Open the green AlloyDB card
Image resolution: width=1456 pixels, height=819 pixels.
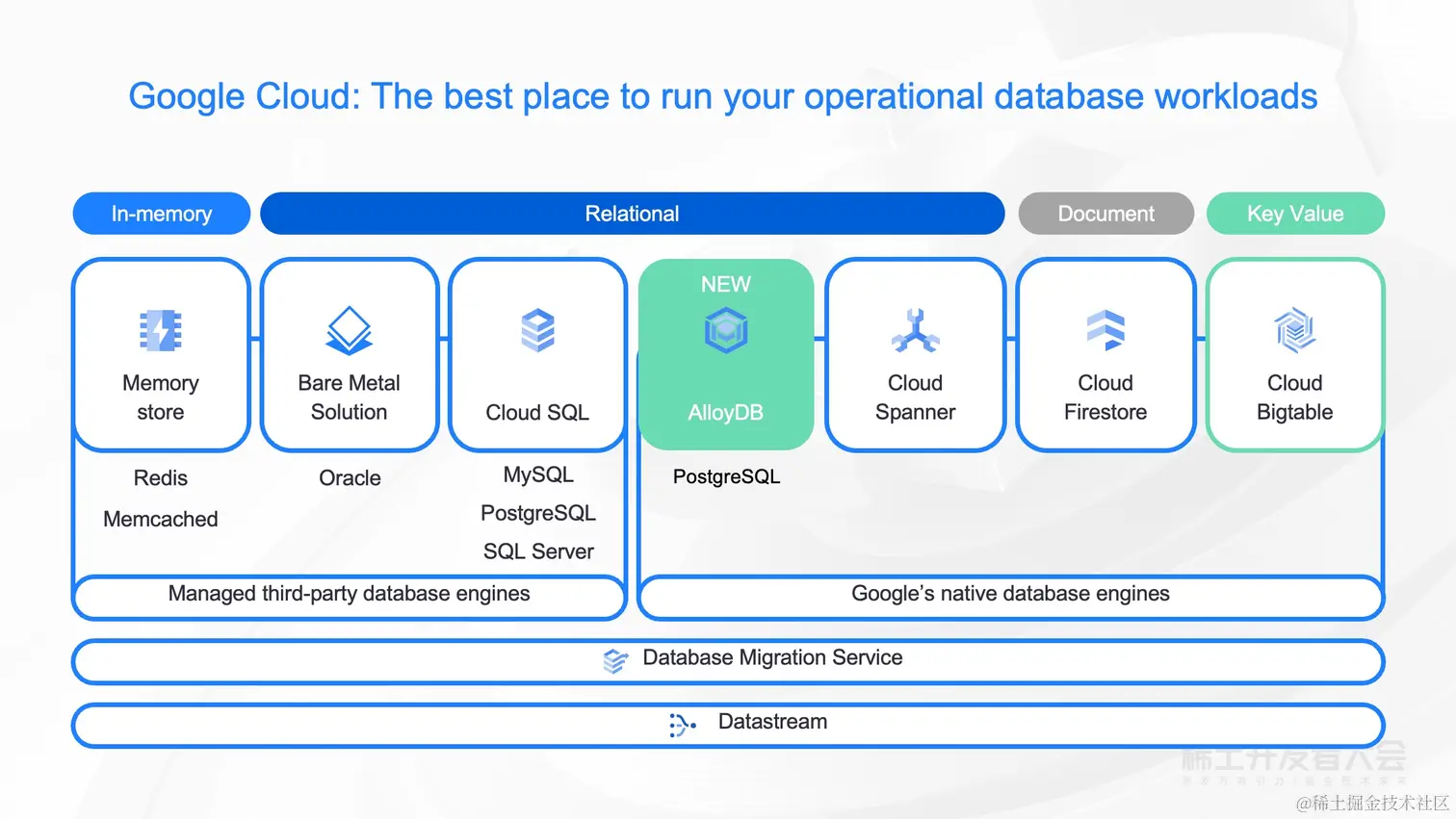coord(726,354)
